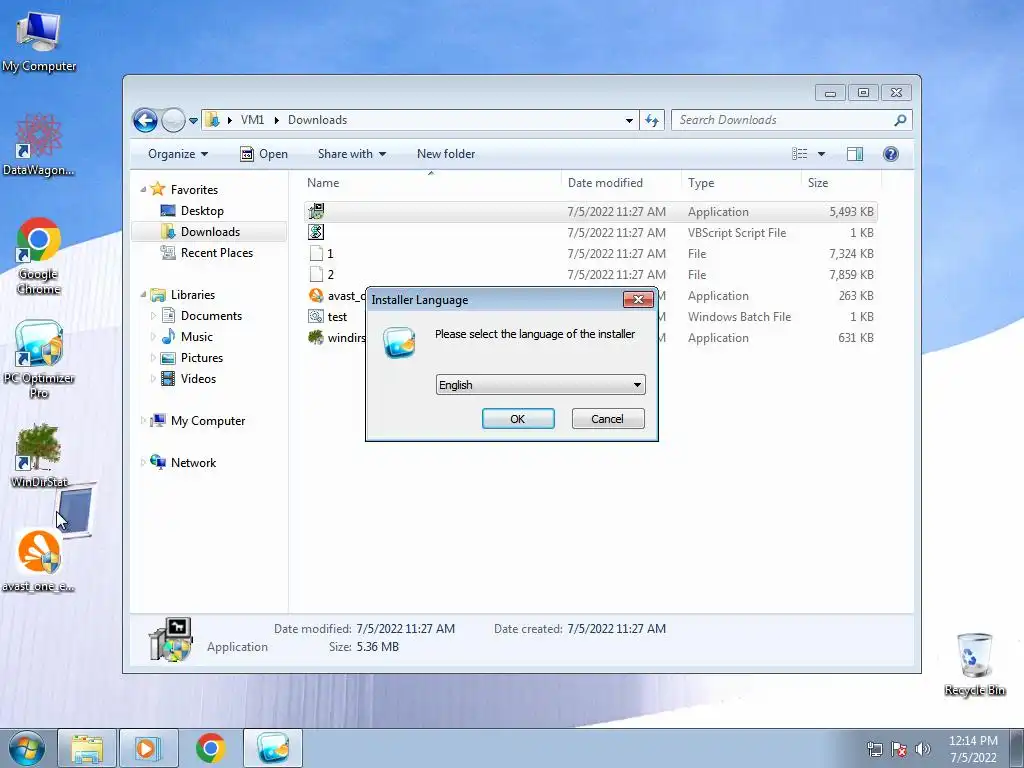
Task: Open avast_one desktop installer icon
Action: (x=39, y=562)
